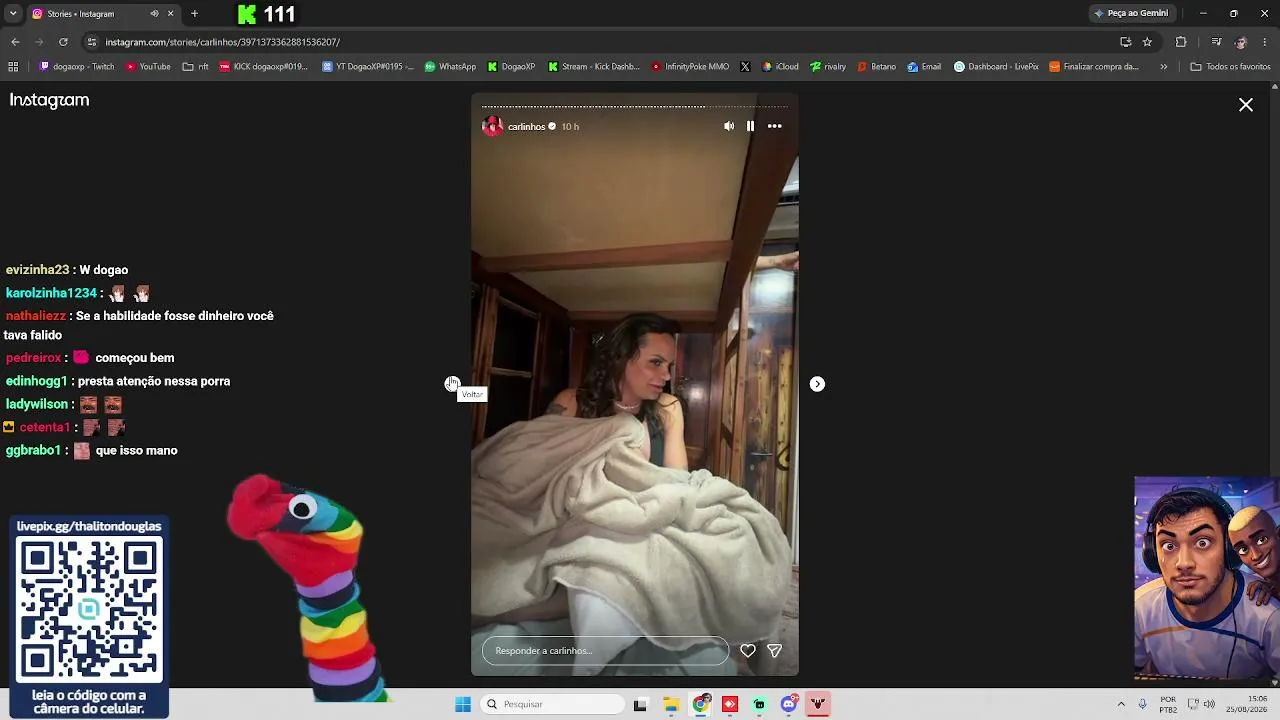This screenshot has height=720, width=1280.
Task: Open the X bookmark icon
Action: (745, 67)
